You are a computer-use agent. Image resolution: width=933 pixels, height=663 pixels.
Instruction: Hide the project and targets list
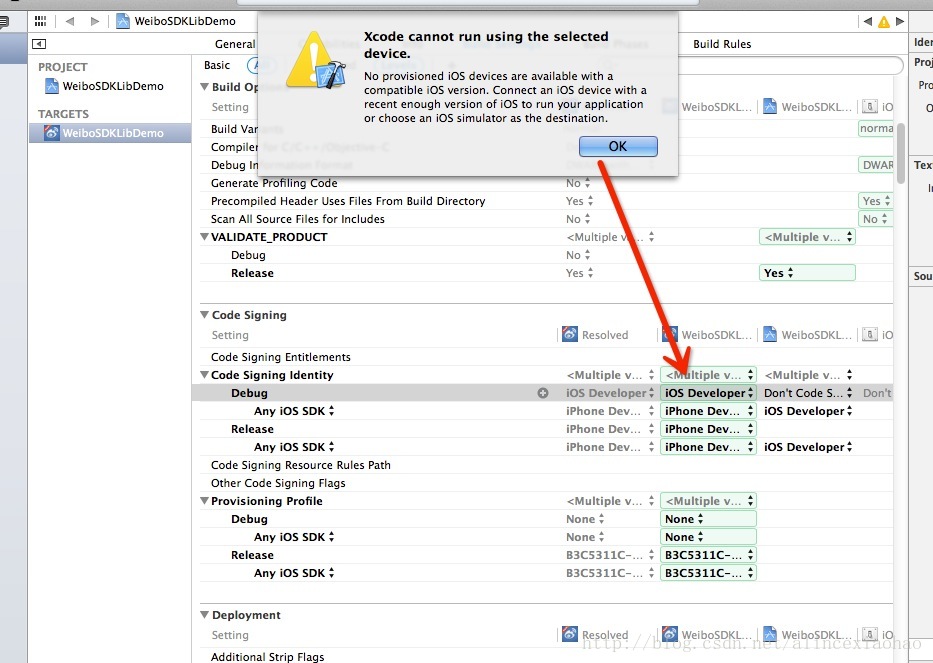[39, 44]
